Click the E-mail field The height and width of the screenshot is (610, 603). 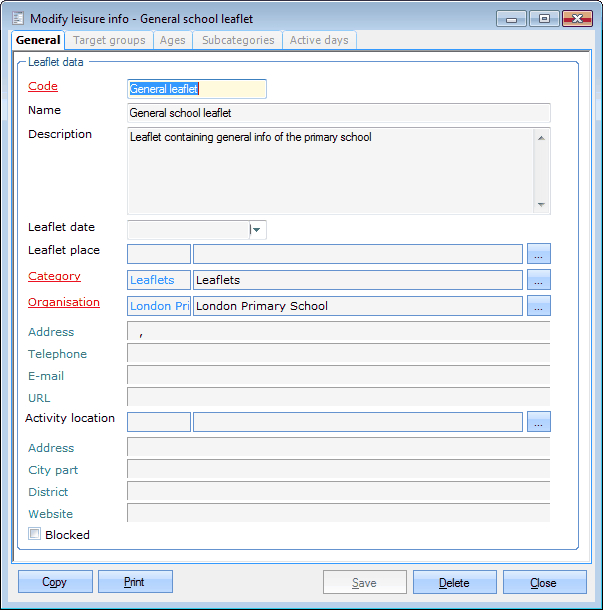click(338, 375)
